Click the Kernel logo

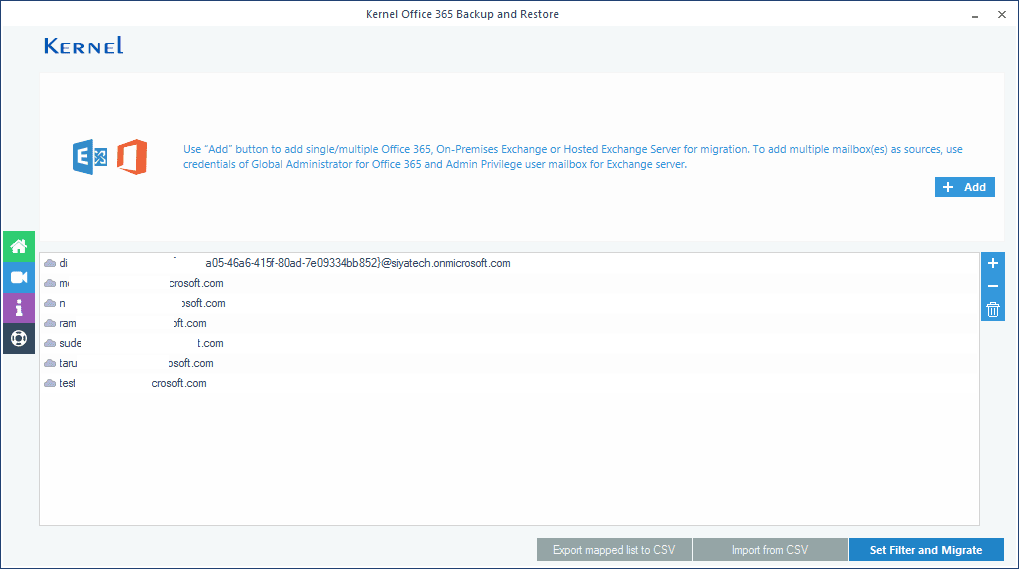pos(83,45)
